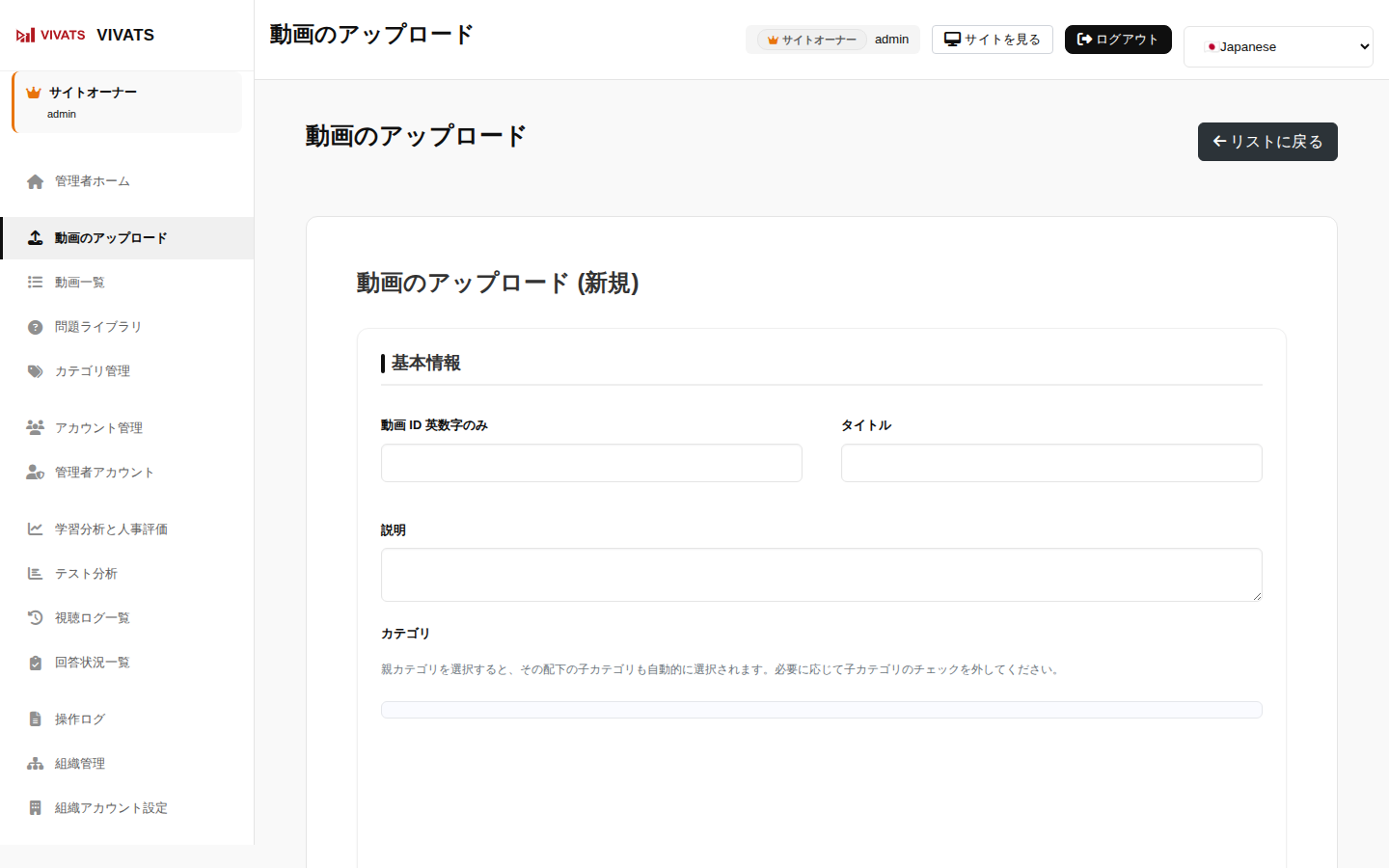Click the org chart icon beside 組織管理
1389x868 pixels.
(36, 764)
